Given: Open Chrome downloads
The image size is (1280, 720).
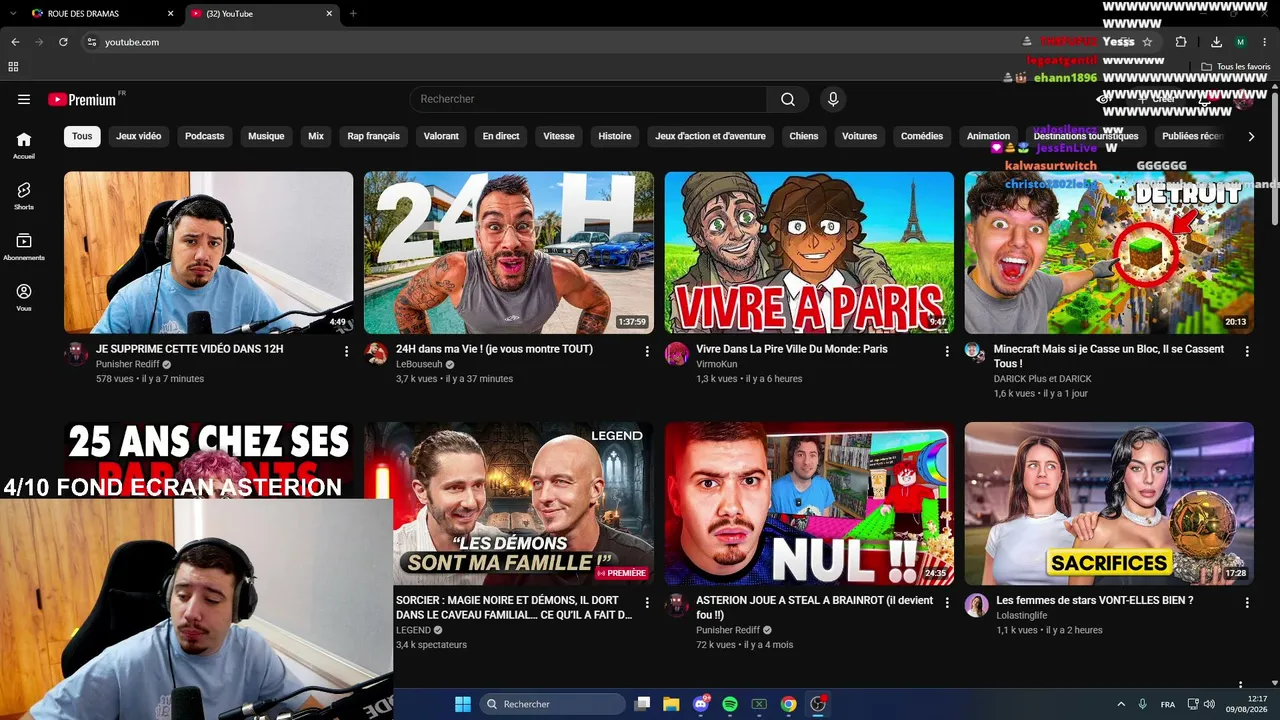Looking at the screenshot, I should (x=1216, y=42).
